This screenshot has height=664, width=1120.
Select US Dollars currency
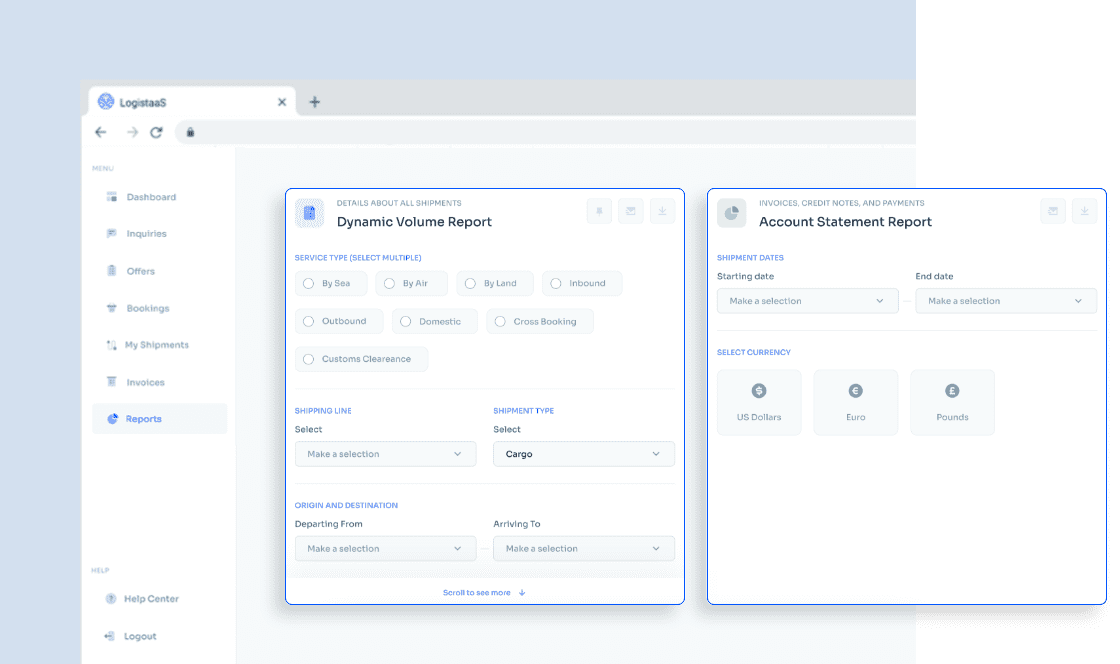[x=759, y=402]
